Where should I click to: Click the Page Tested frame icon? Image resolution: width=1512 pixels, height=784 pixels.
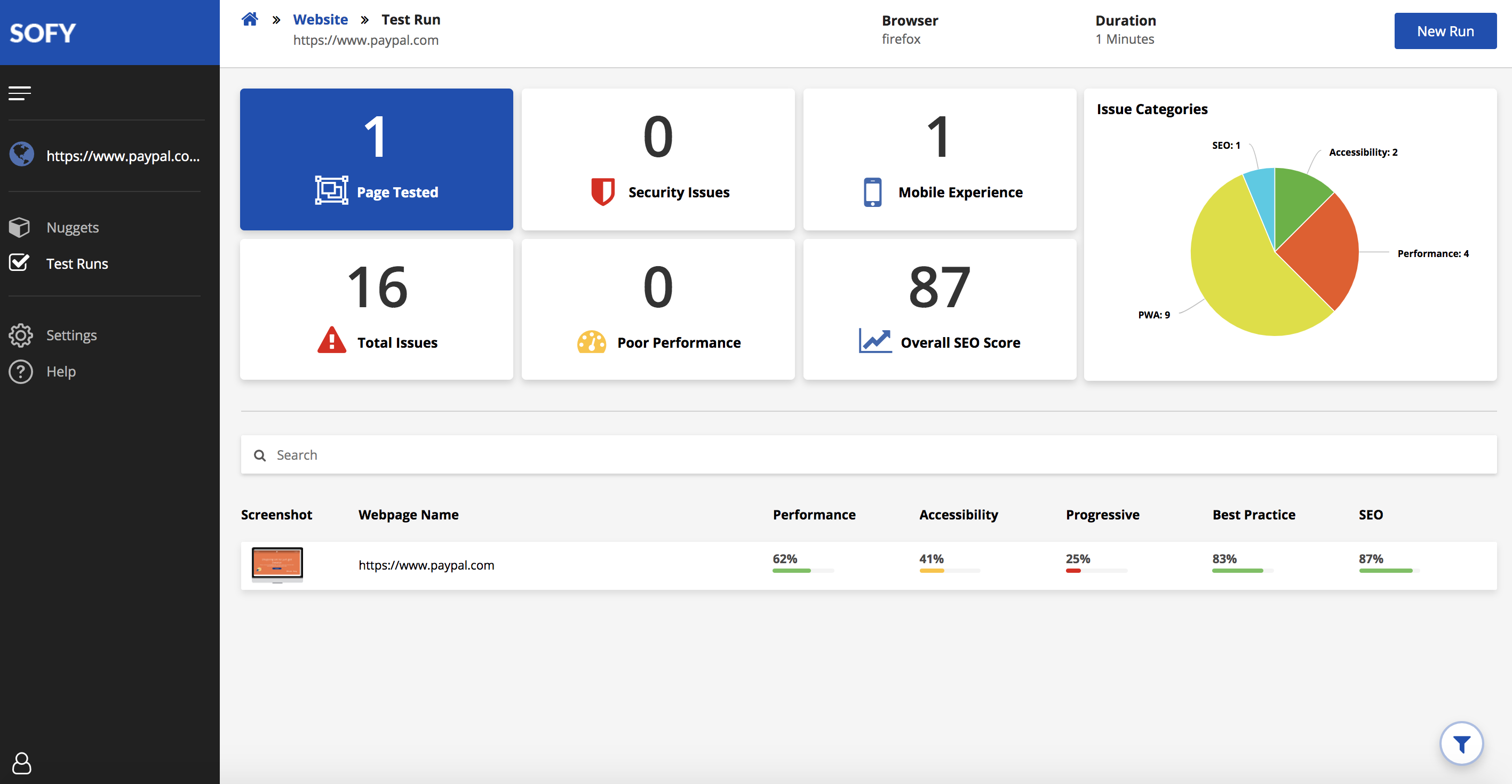tap(332, 191)
